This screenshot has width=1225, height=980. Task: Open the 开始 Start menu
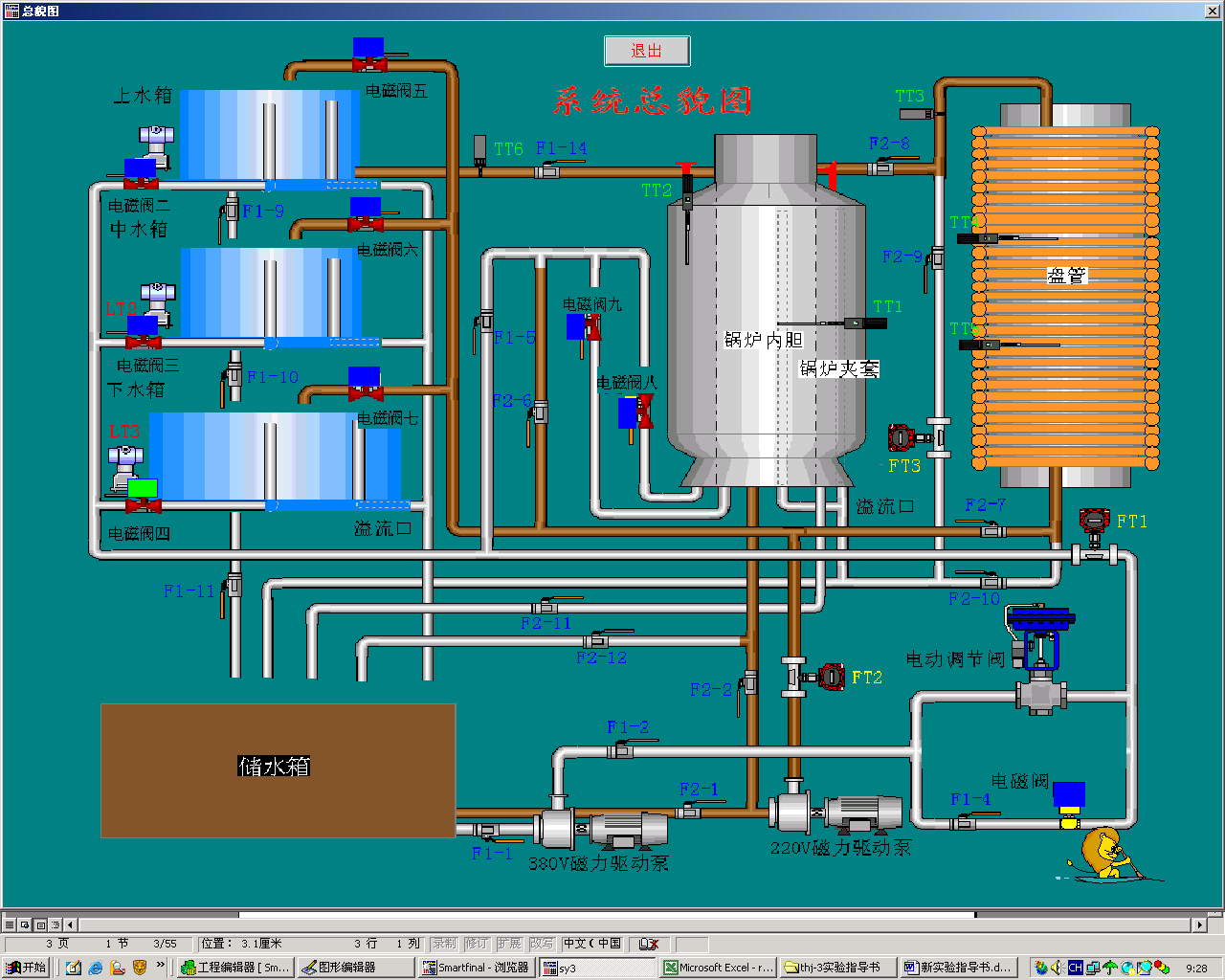point(26,968)
